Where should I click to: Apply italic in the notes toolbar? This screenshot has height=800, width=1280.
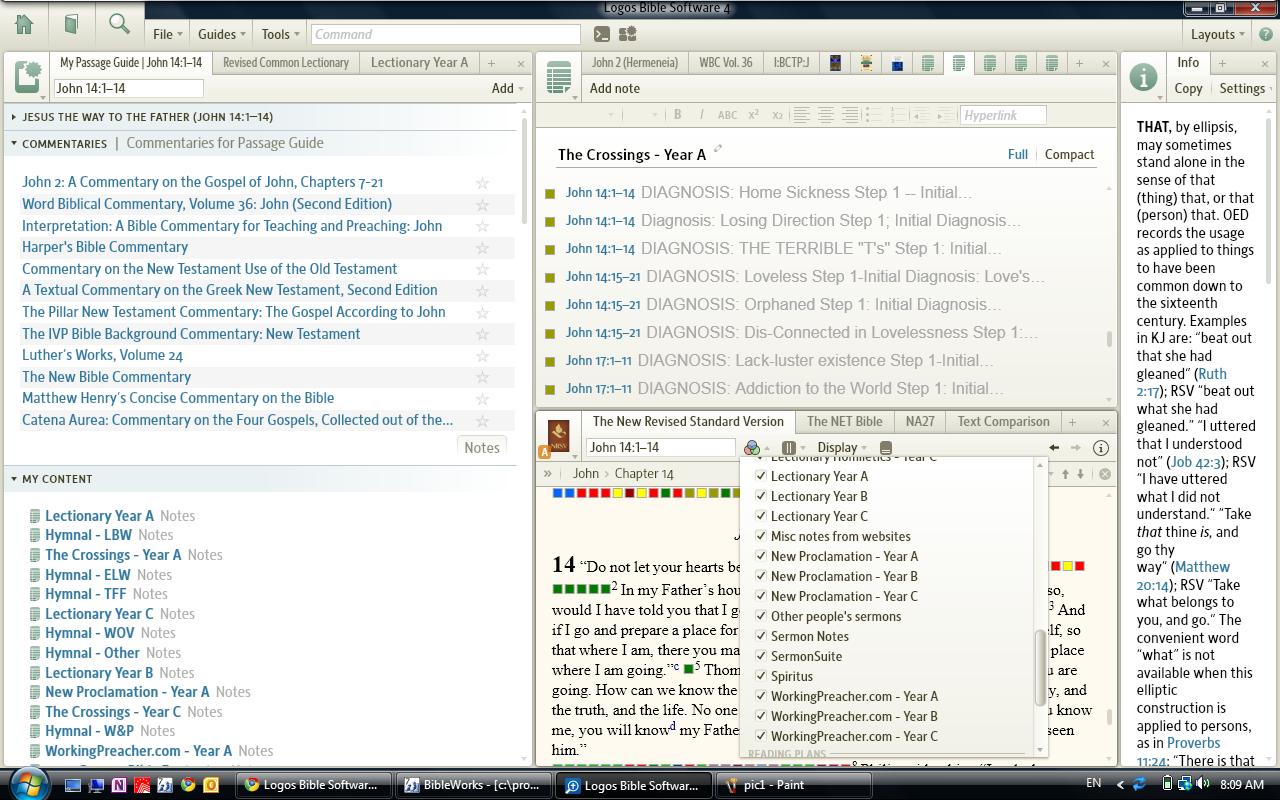pyautogui.click(x=702, y=115)
